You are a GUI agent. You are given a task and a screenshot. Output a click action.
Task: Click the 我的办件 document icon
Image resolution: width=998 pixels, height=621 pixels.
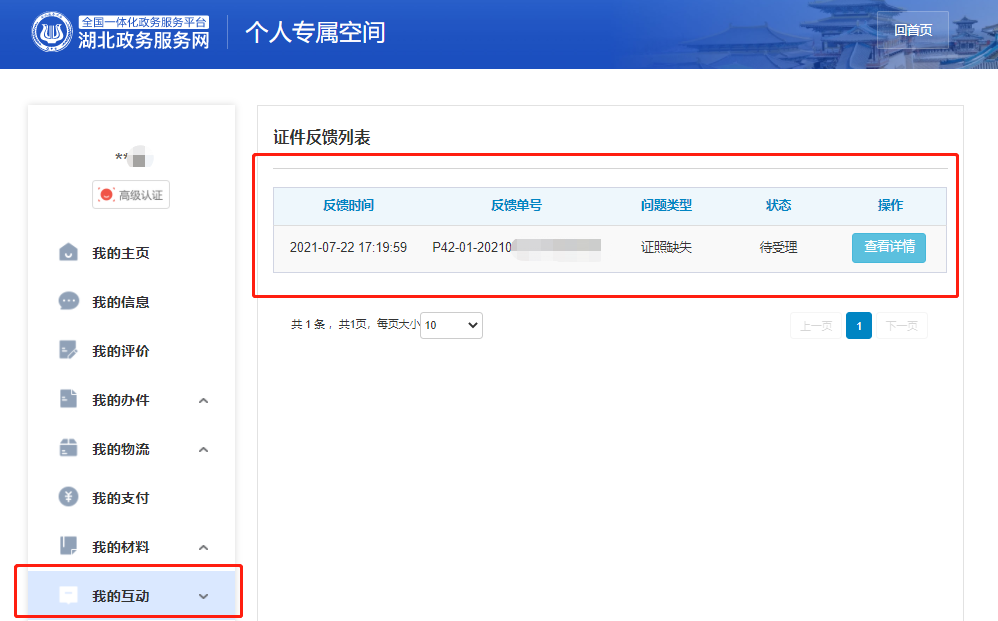[69, 399]
